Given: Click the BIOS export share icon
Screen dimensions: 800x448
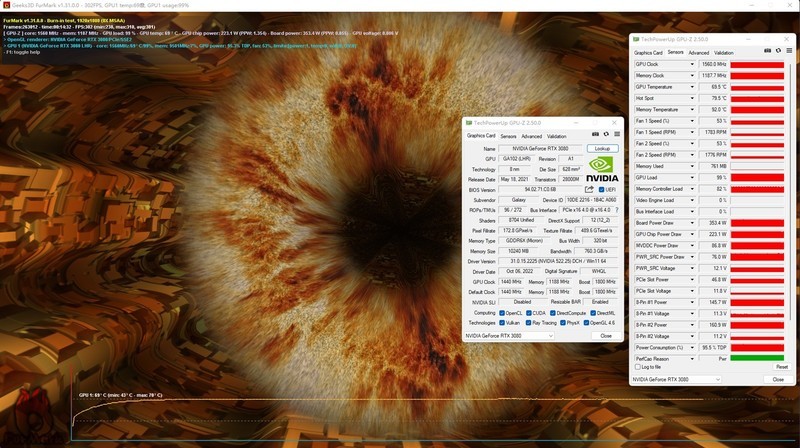Looking at the screenshot, I should click(x=589, y=189).
